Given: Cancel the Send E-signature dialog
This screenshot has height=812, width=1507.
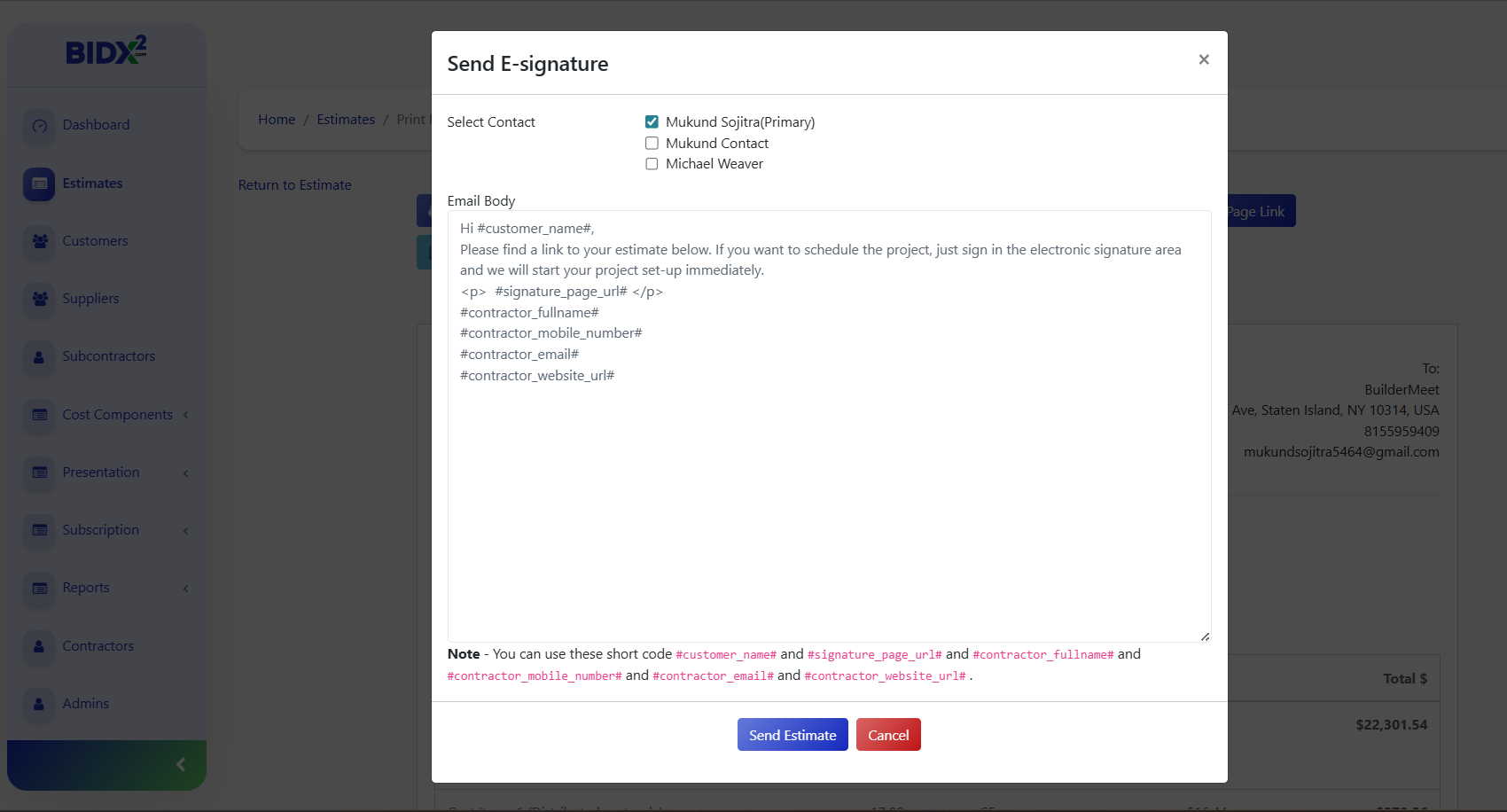Looking at the screenshot, I should click(888, 734).
